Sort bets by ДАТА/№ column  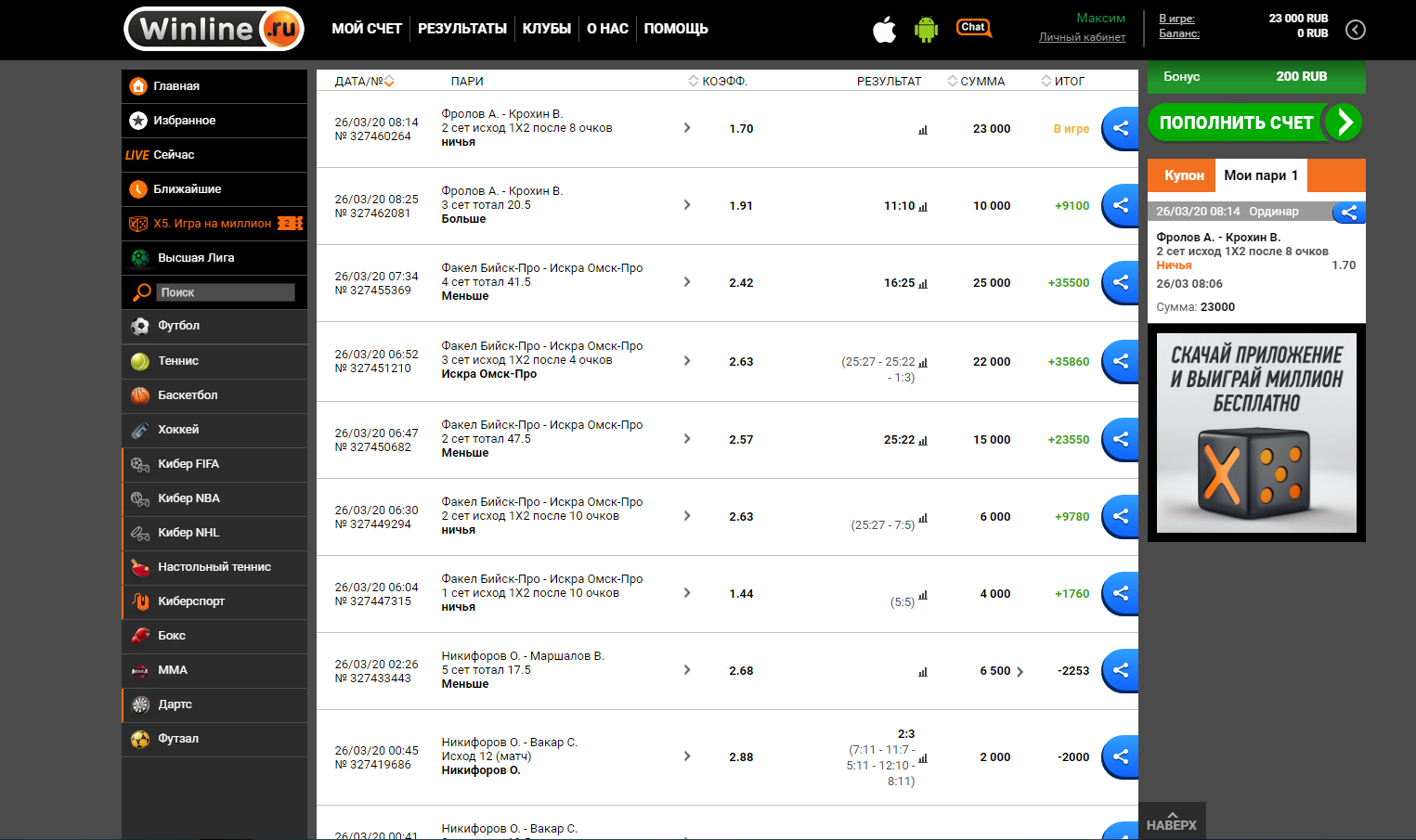pyautogui.click(x=364, y=82)
